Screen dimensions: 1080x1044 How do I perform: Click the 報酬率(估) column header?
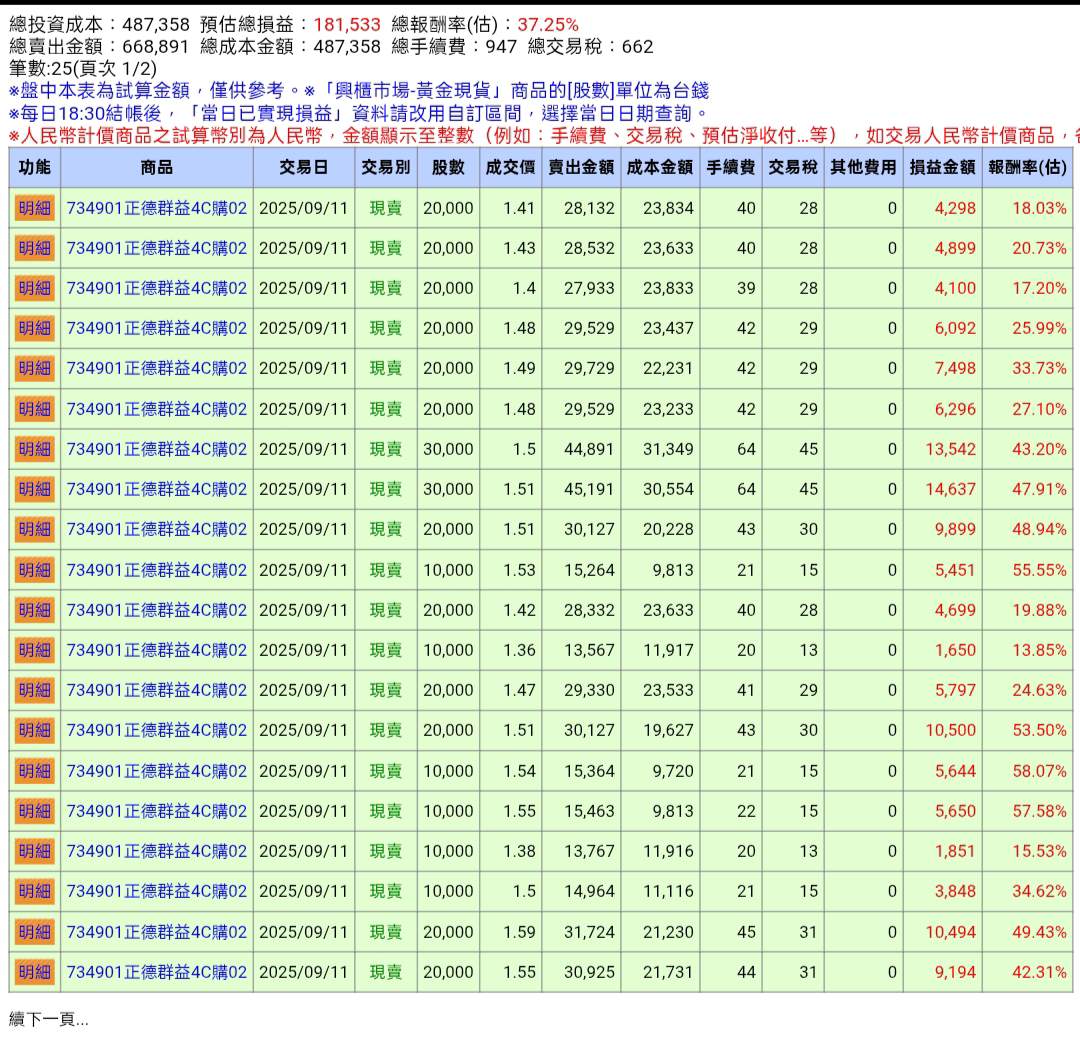[x=1027, y=167]
